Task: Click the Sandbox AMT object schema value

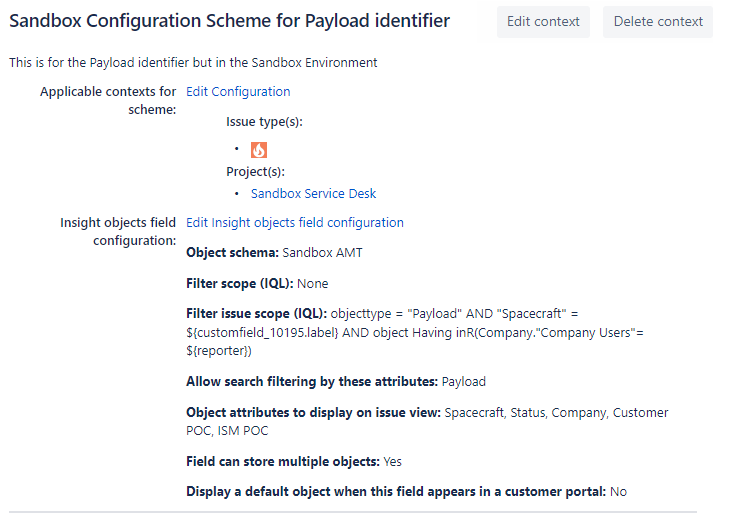Action: 322,252
